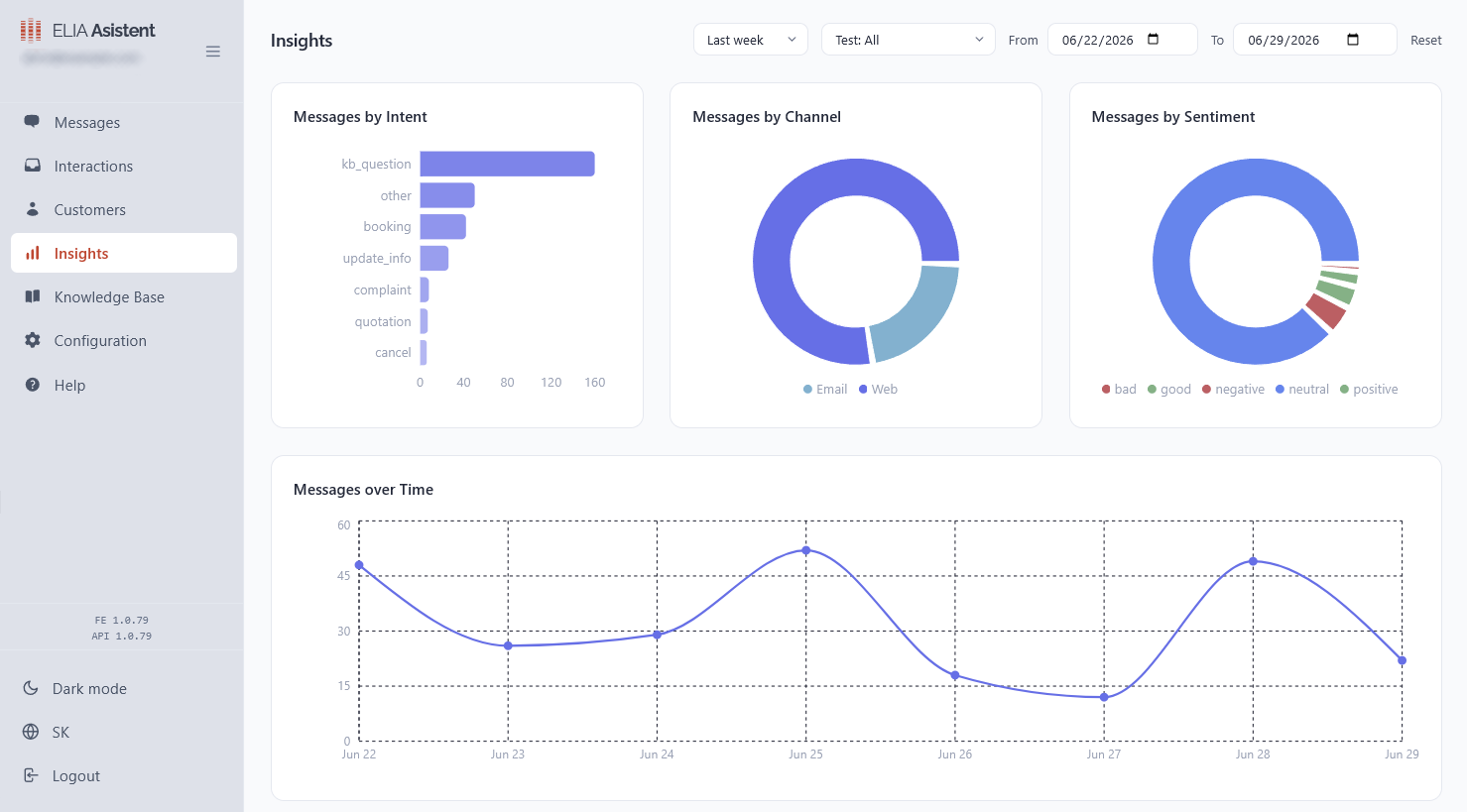Click the Dark mode moon icon
Image resolution: width=1467 pixels, height=812 pixels.
point(31,688)
